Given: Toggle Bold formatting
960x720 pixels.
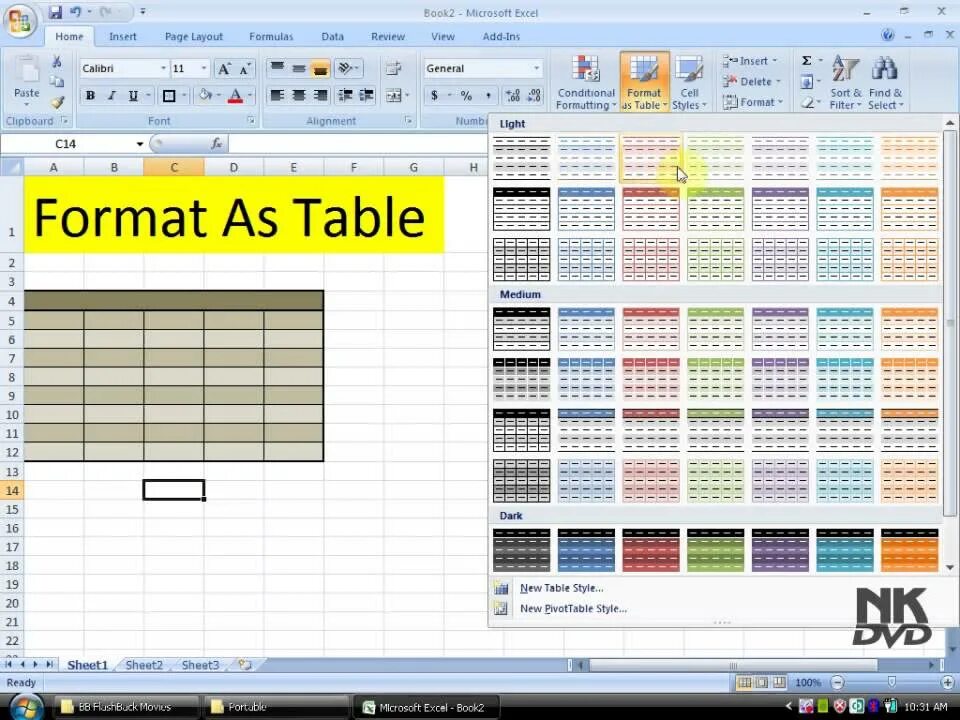Looking at the screenshot, I should coord(90,96).
